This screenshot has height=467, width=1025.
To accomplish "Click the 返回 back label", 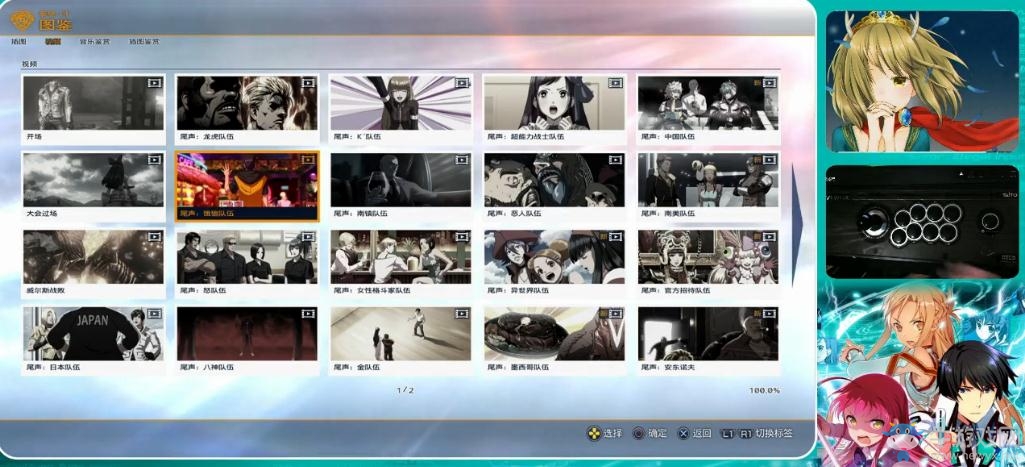I will (x=702, y=434).
